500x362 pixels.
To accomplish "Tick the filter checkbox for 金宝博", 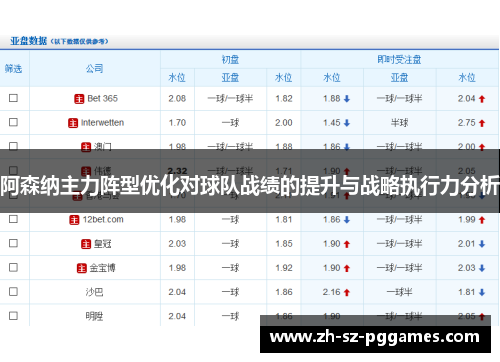I will [13, 267].
